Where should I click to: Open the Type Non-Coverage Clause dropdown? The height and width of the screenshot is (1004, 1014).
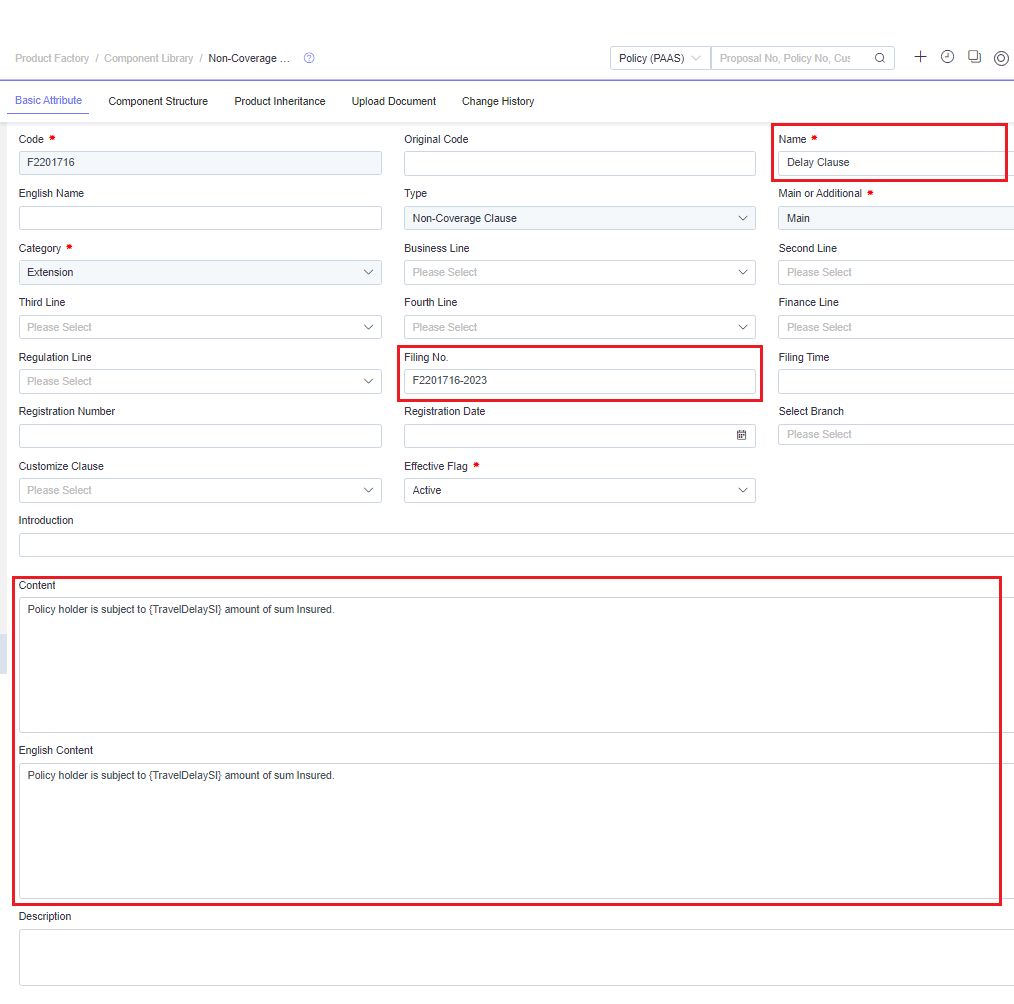pyautogui.click(x=579, y=219)
